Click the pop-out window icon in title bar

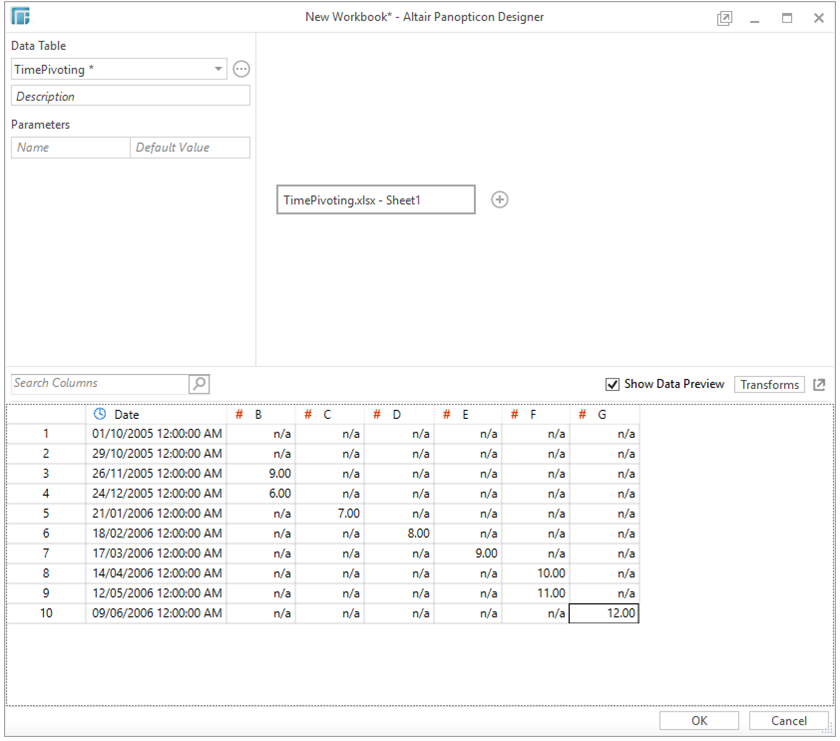point(724,18)
